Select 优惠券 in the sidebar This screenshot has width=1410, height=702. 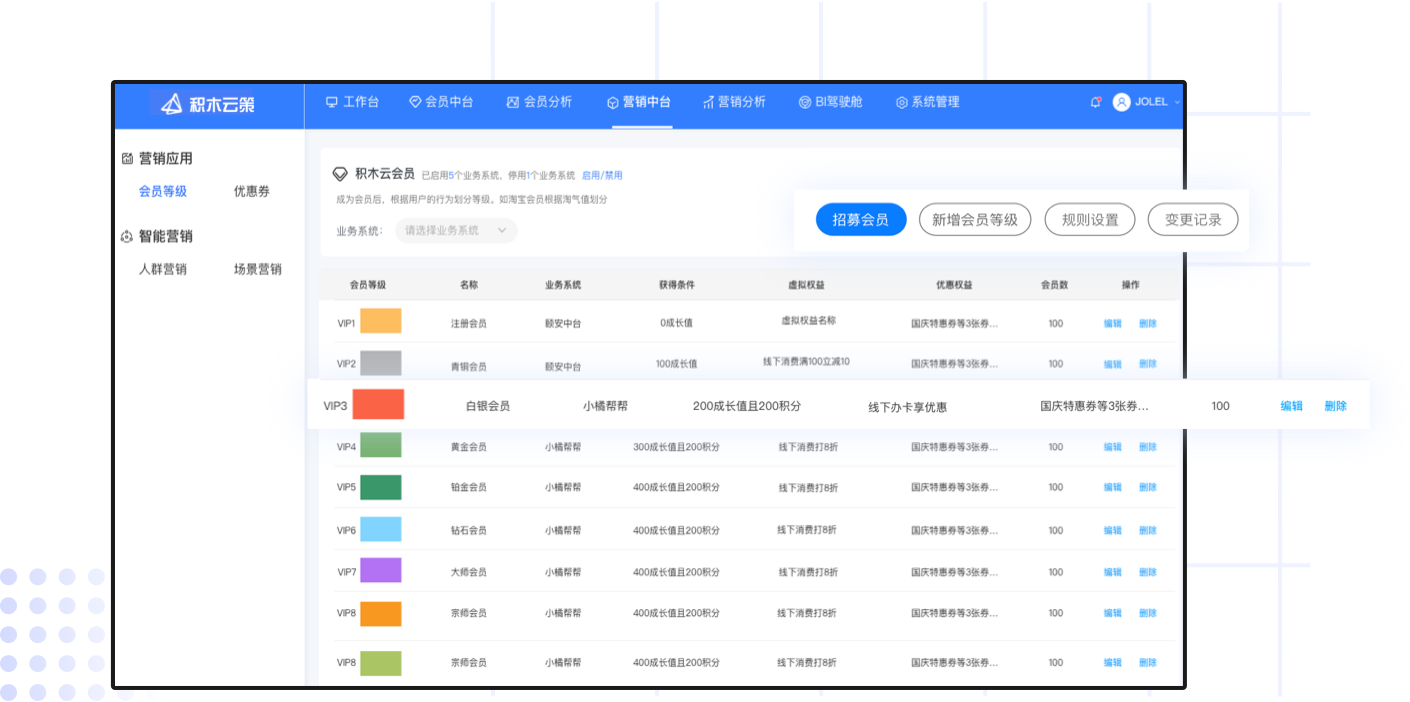pyautogui.click(x=251, y=191)
